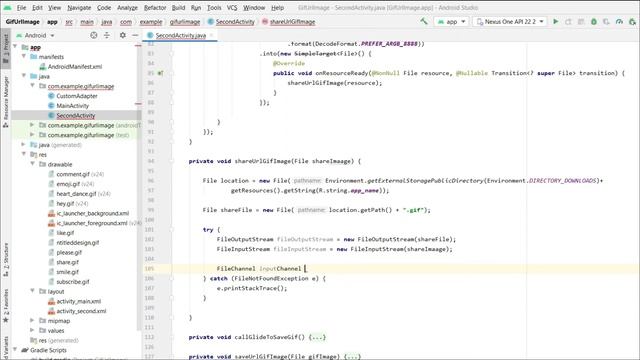The width and height of the screenshot is (640, 360).
Task: Click Attach Debugger to Android Process icon
Action: (632, 22)
